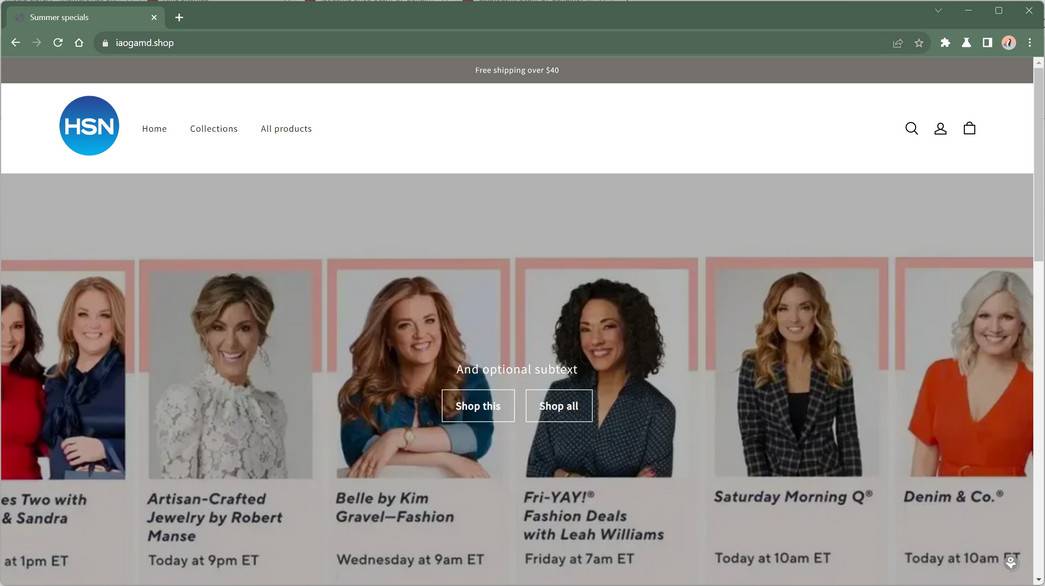Screen dimensions: 1045x586
Task: Click Artisan-Crafted Jewelry by Robert Manse photo
Action: click(231, 375)
